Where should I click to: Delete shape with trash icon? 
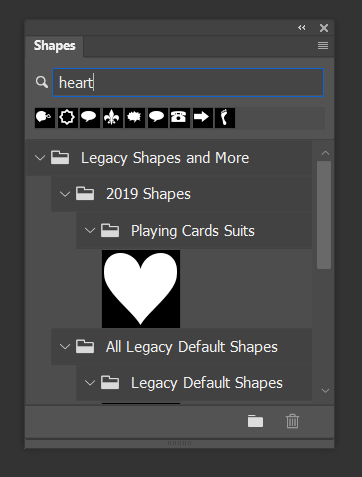pyautogui.click(x=292, y=421)
